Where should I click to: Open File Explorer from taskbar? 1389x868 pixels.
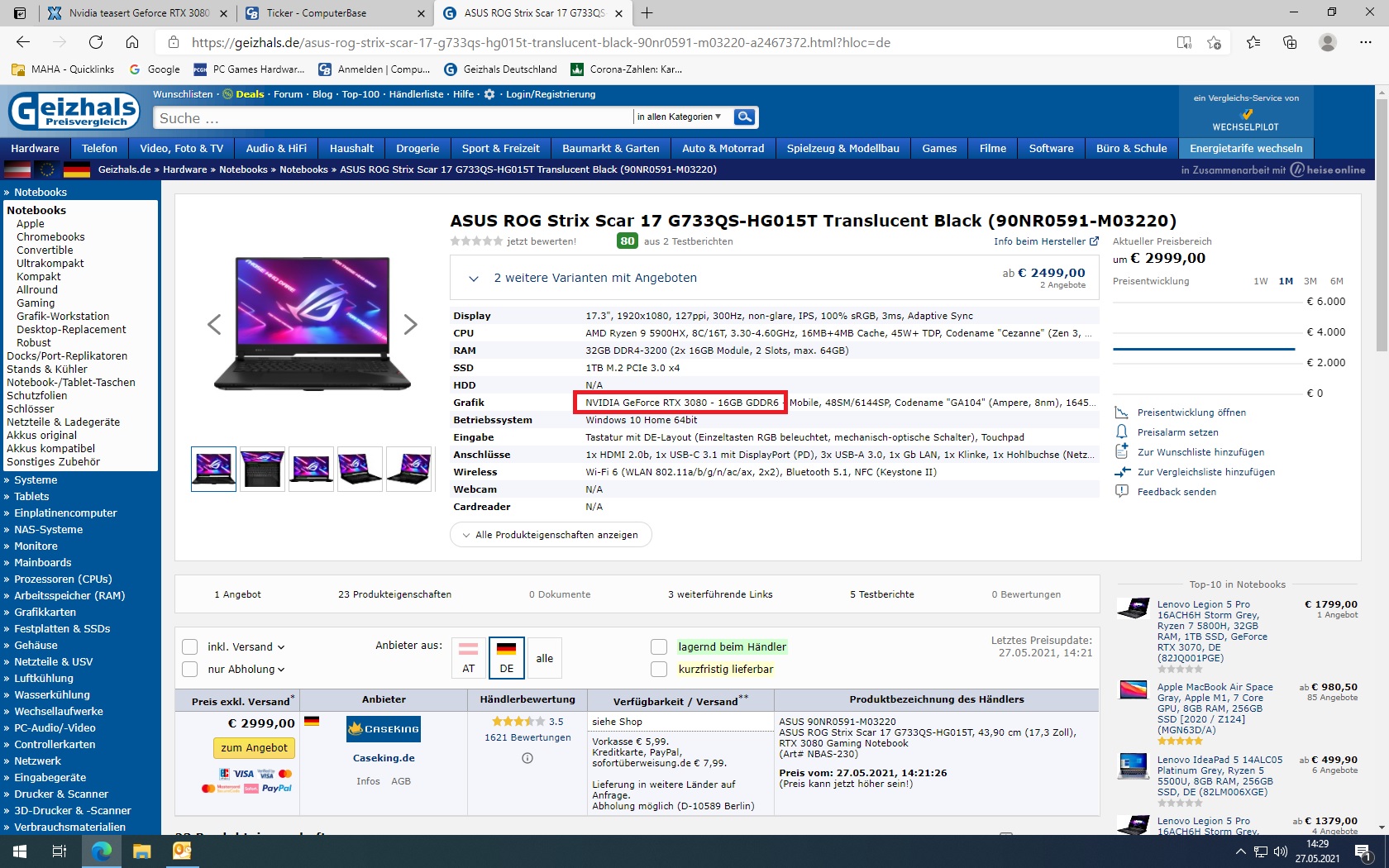(142, 851)
